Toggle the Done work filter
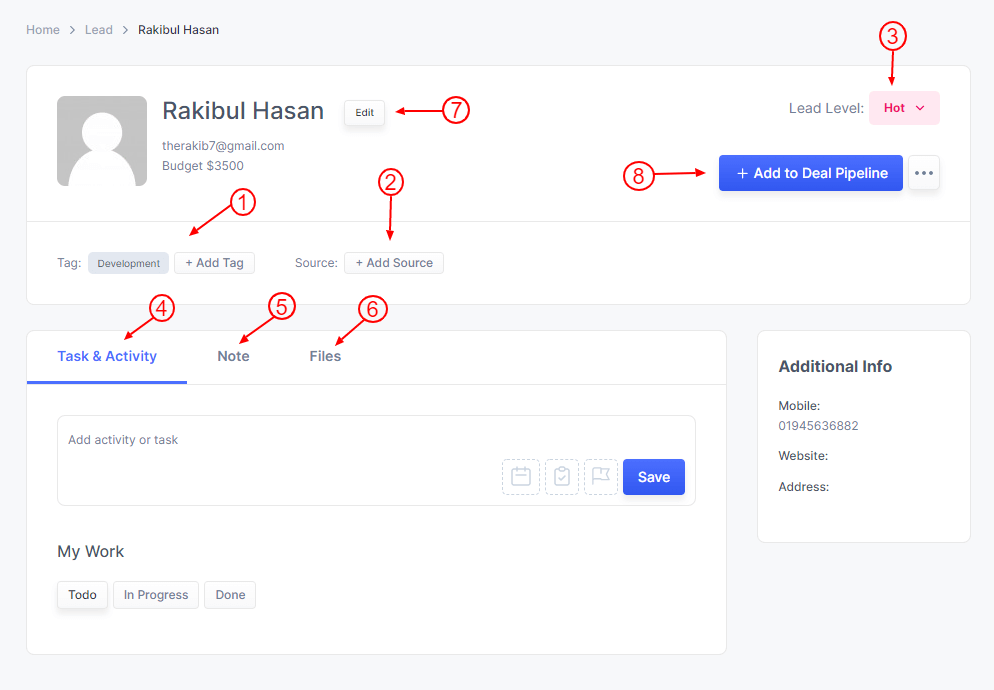 229,594
